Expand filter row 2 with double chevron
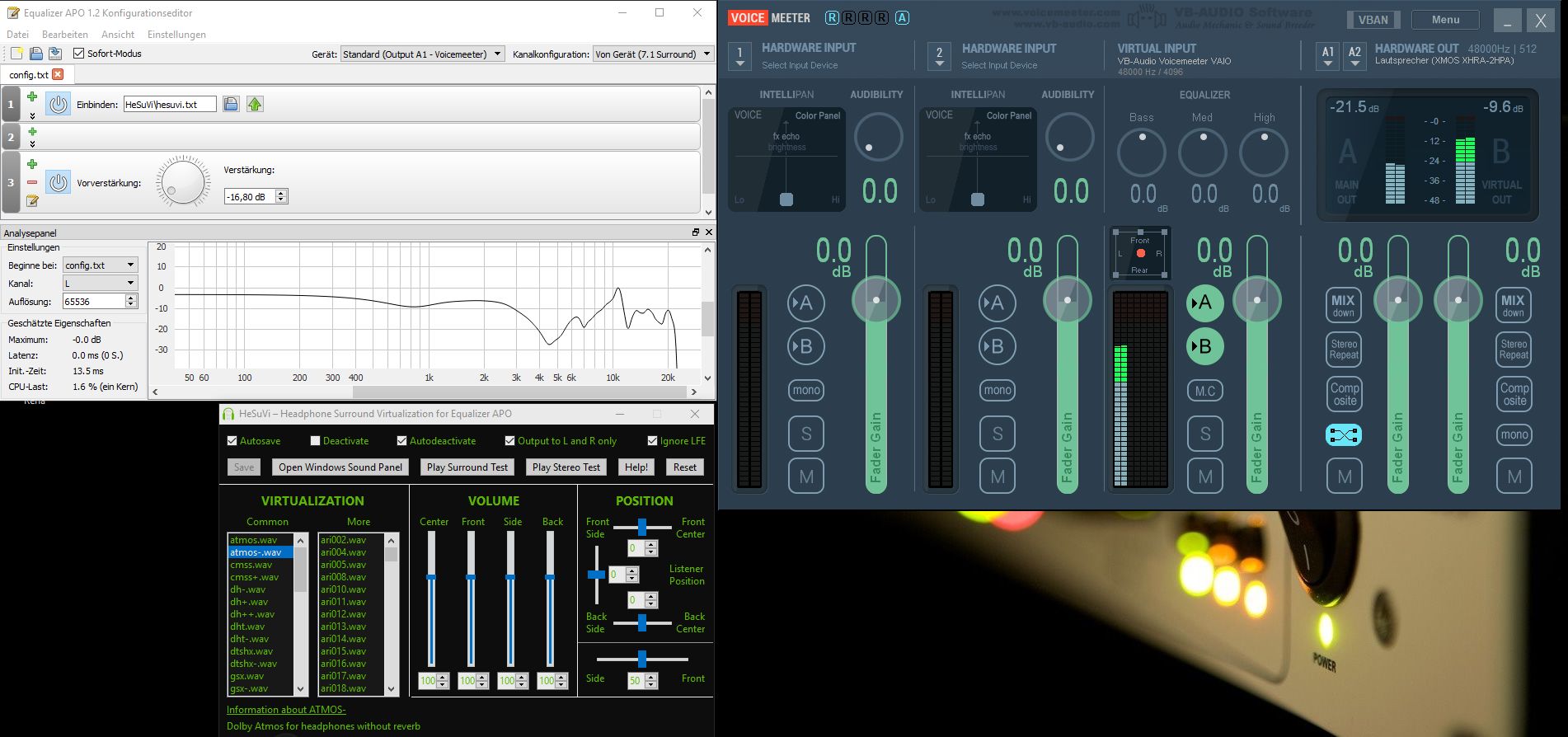Image resolution: width=1568 pixels, height=737 pixels. point(32,144)
